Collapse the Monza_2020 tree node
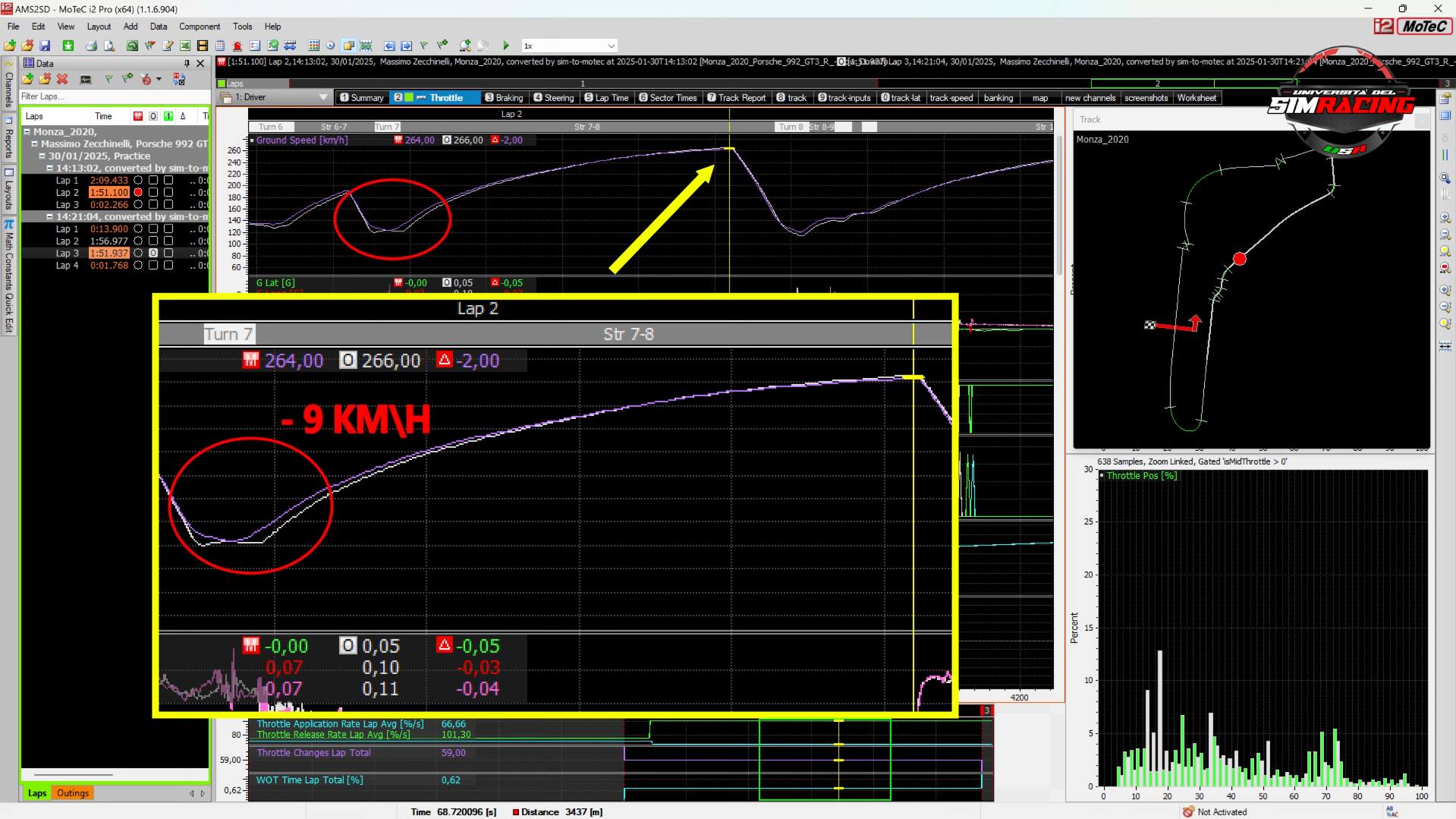 pos(28,132)
